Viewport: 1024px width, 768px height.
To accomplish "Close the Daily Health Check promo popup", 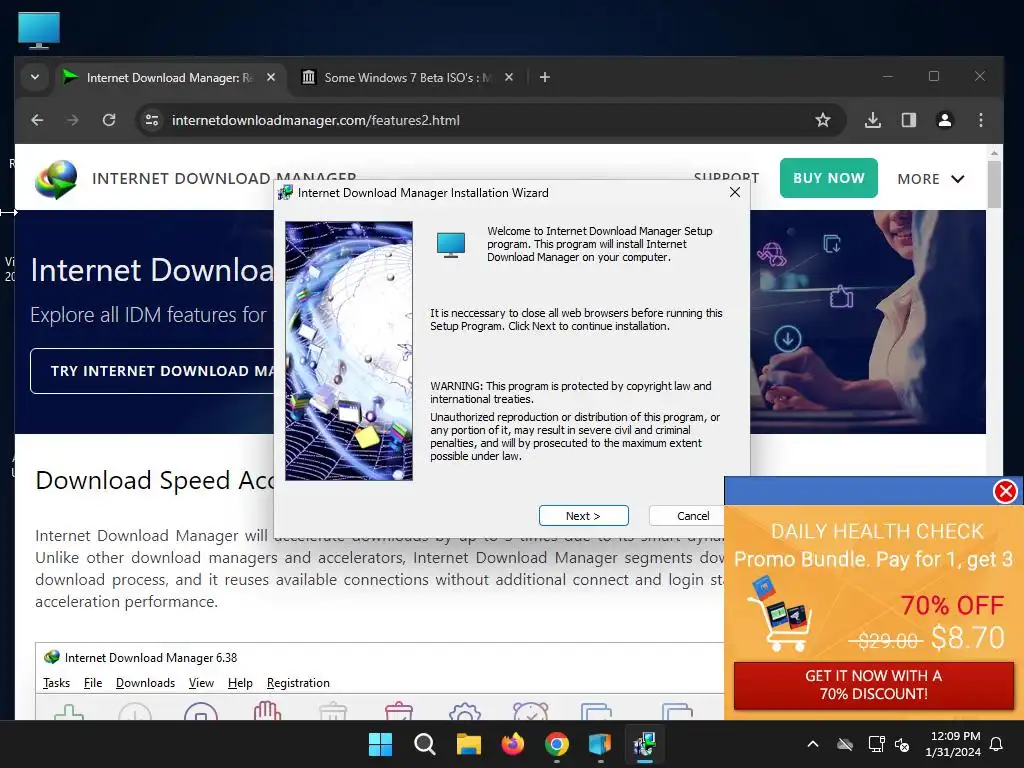I will [1005, 491].
